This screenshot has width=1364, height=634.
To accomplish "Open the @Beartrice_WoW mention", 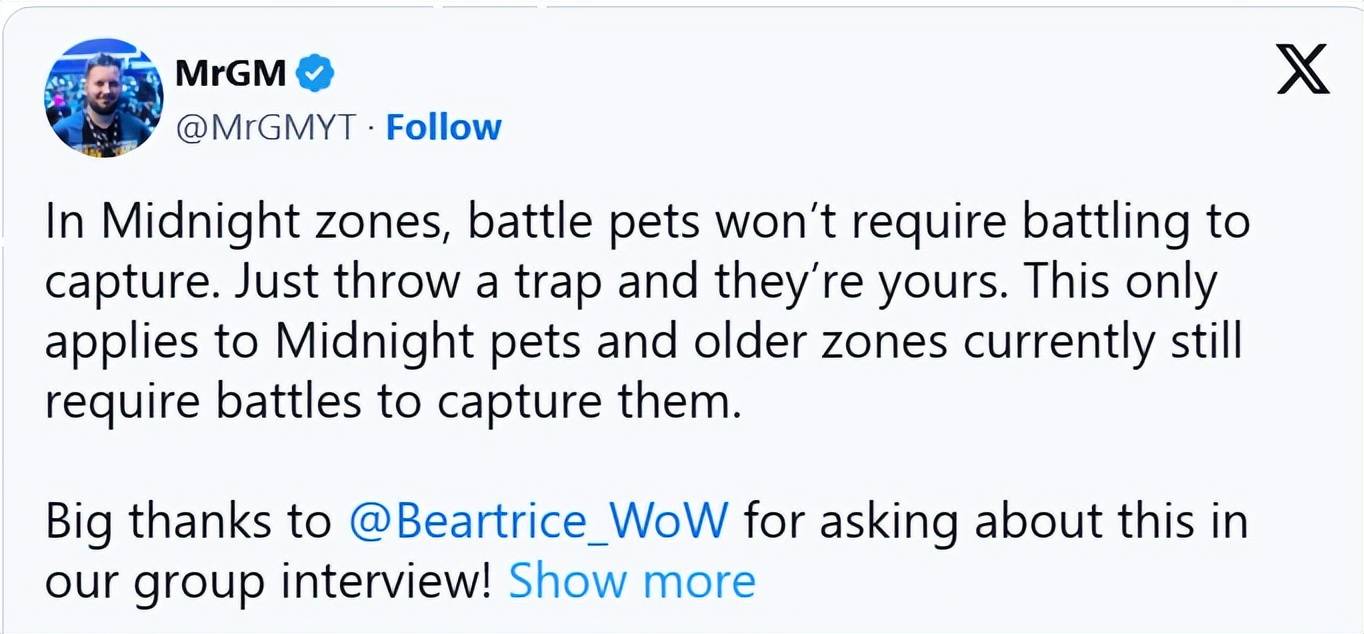I will pos(538,521).
